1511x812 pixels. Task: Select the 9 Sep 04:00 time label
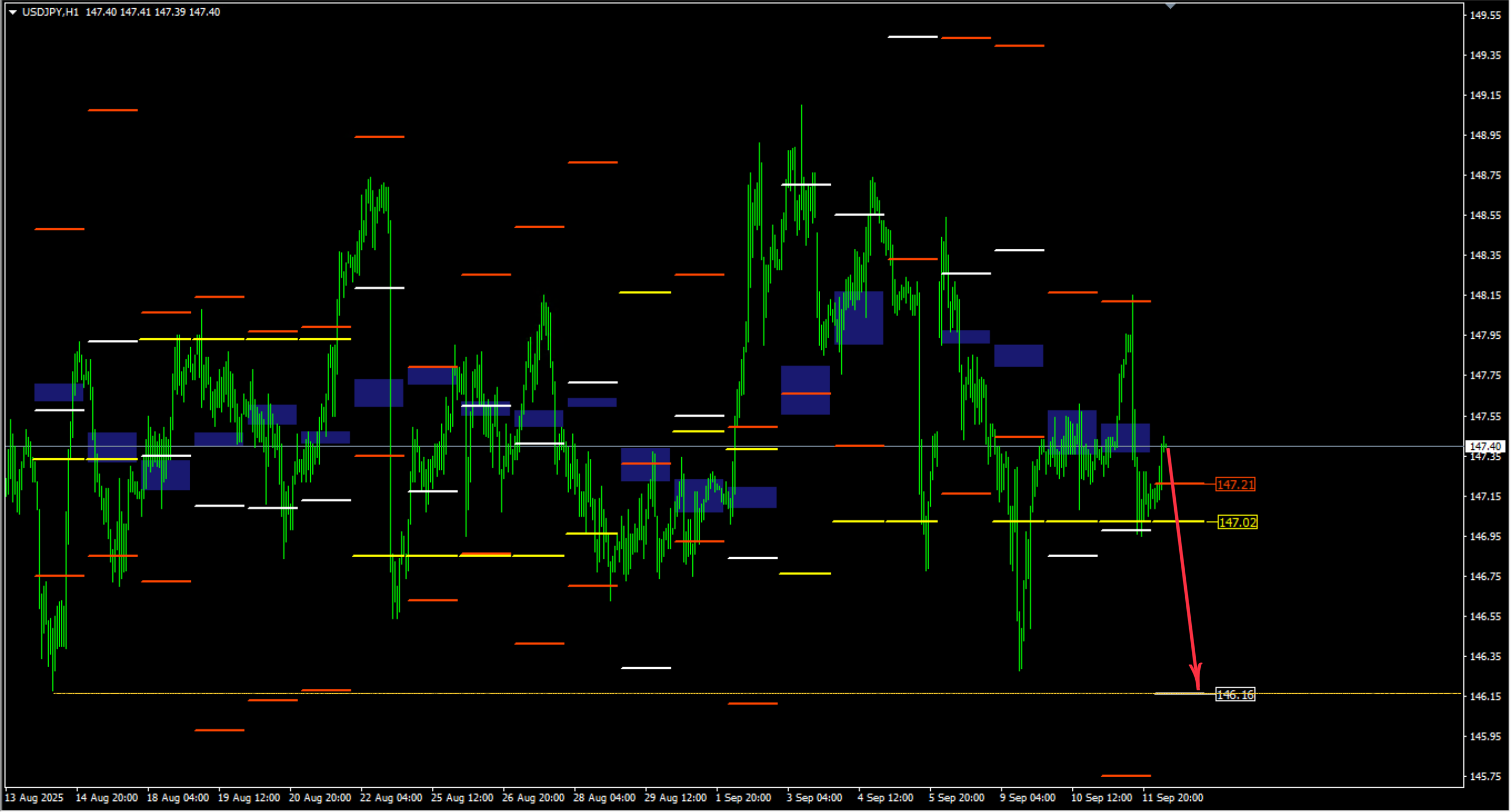point(1028,798)
